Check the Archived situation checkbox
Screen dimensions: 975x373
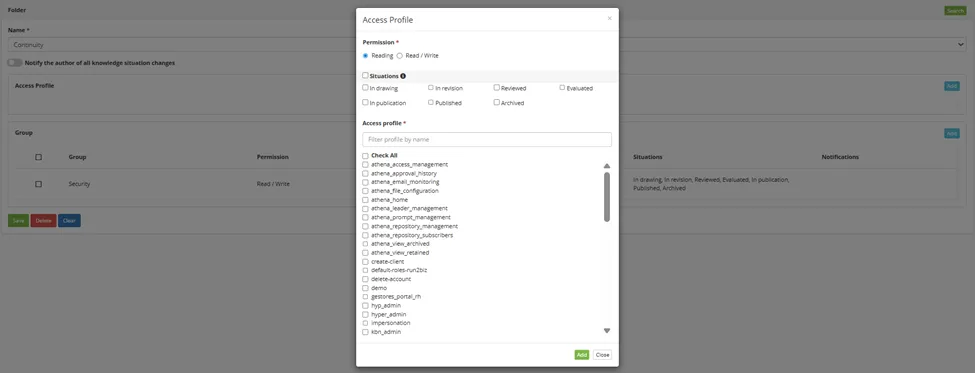click(x=497, y=102)
